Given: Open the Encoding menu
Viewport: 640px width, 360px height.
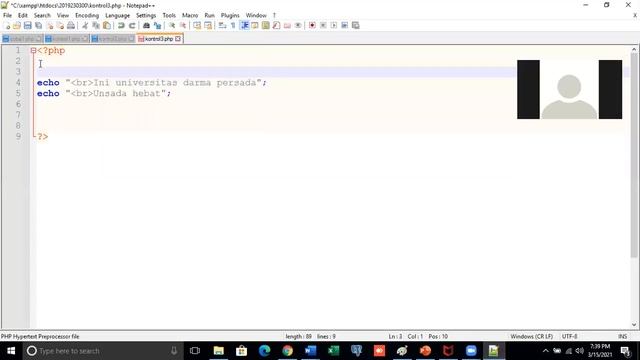Looking at the screenshot, I should [x=87, y=15].
